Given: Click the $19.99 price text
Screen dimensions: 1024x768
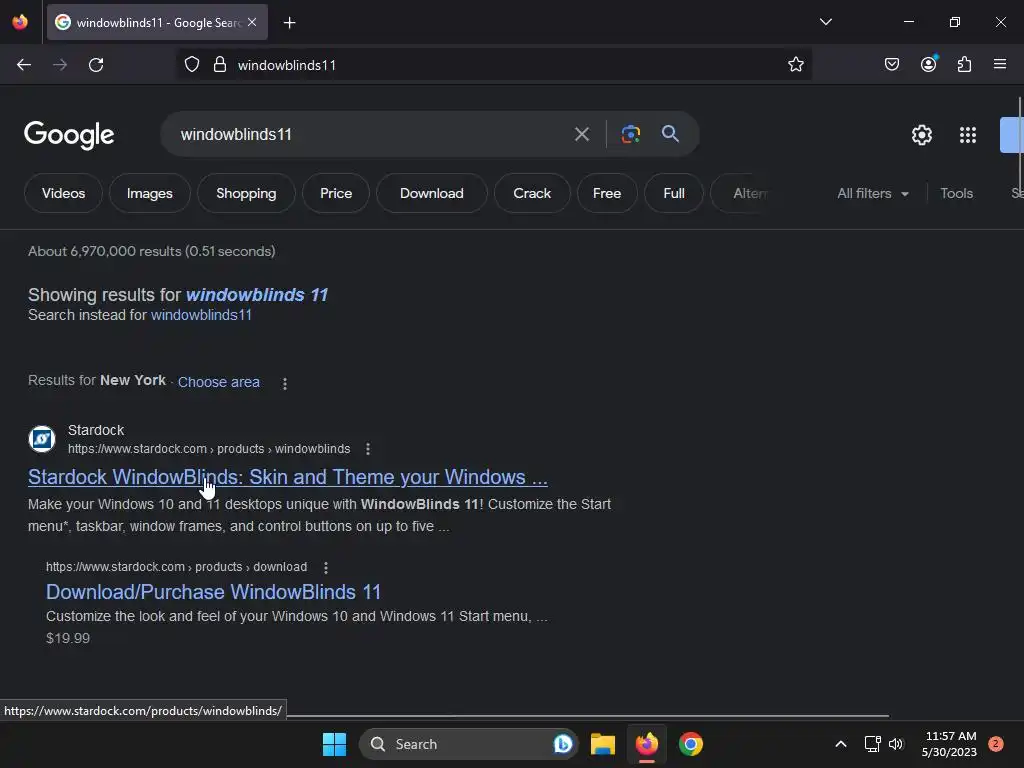Looking at the screenshot, I should coord(68,638).
